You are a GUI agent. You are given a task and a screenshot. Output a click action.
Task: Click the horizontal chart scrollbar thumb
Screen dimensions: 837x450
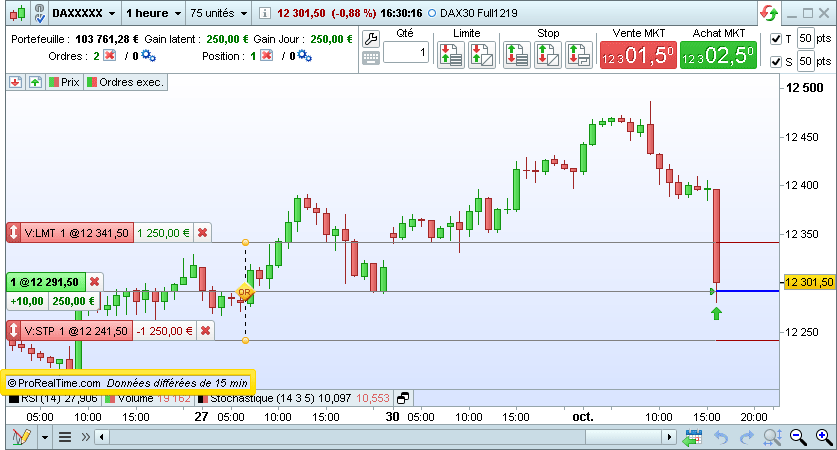pos(624,438)
